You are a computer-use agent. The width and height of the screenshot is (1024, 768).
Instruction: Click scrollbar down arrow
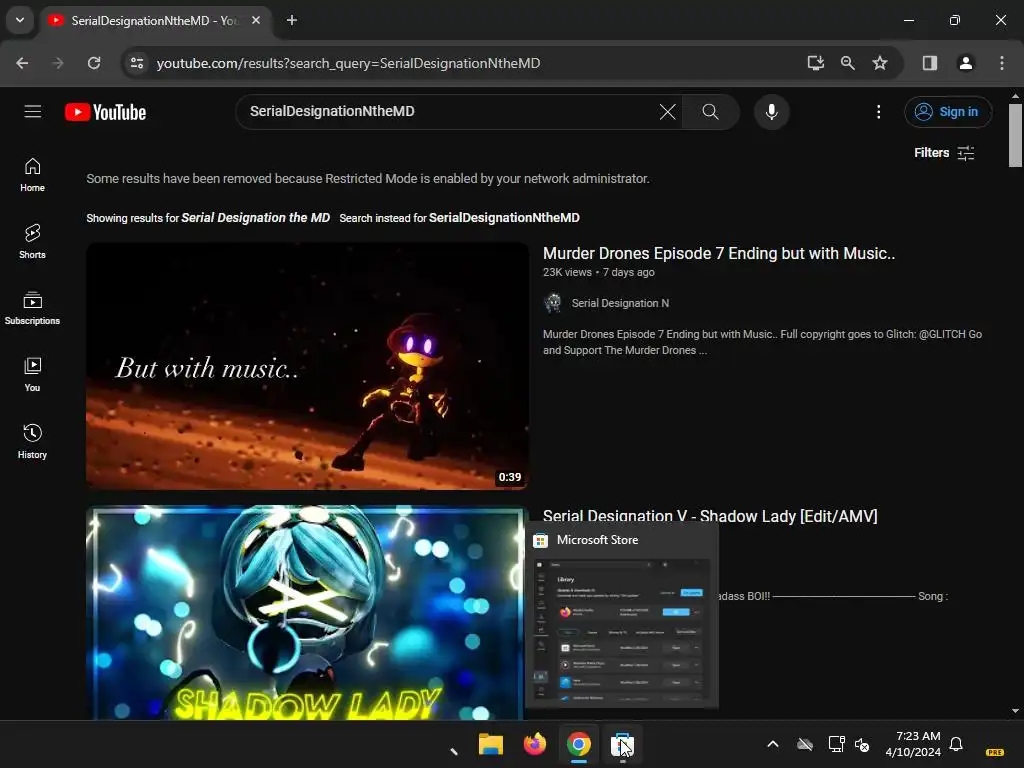point(1015,711)
